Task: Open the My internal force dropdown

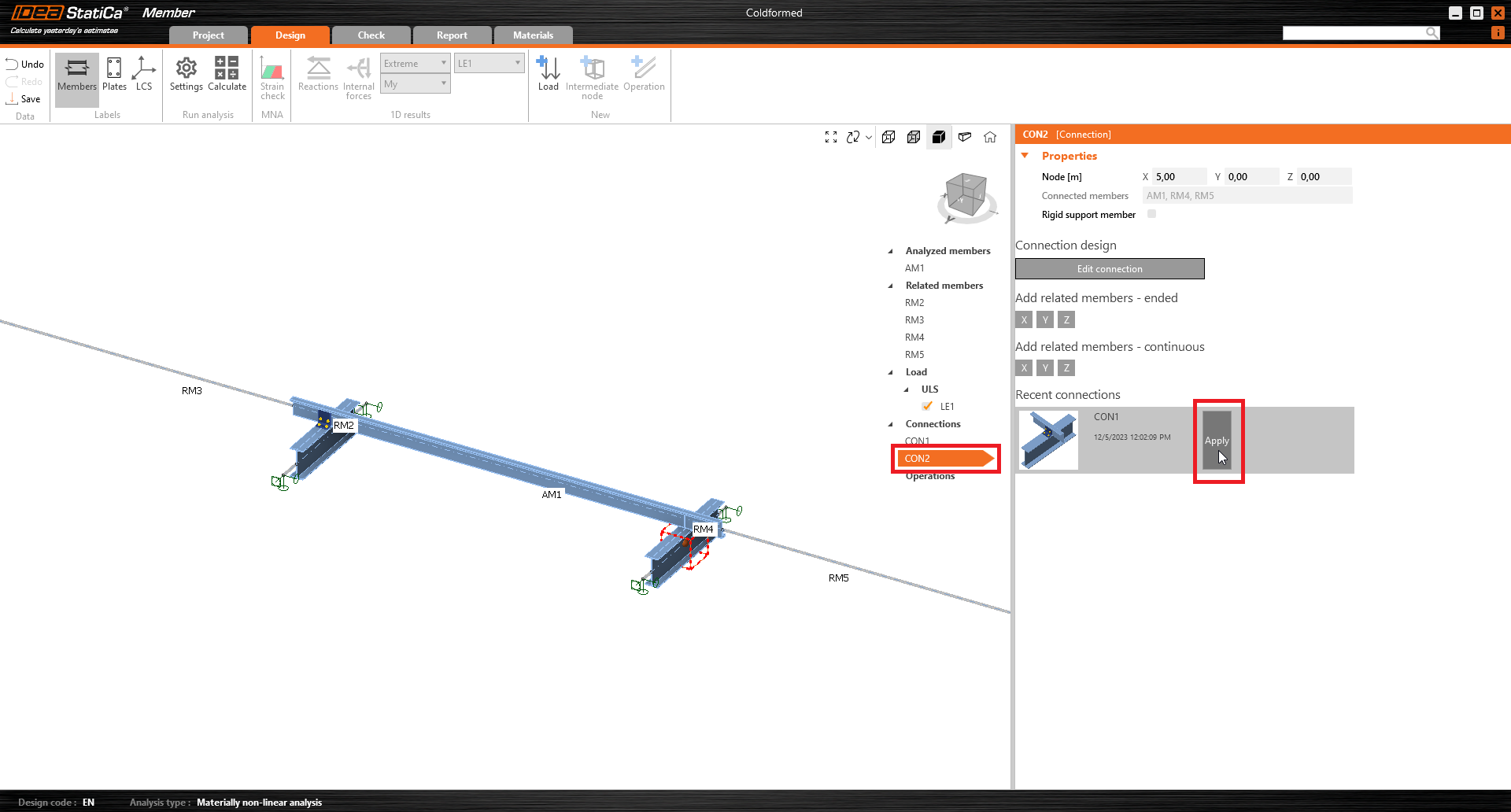Action: click(415, 84)
